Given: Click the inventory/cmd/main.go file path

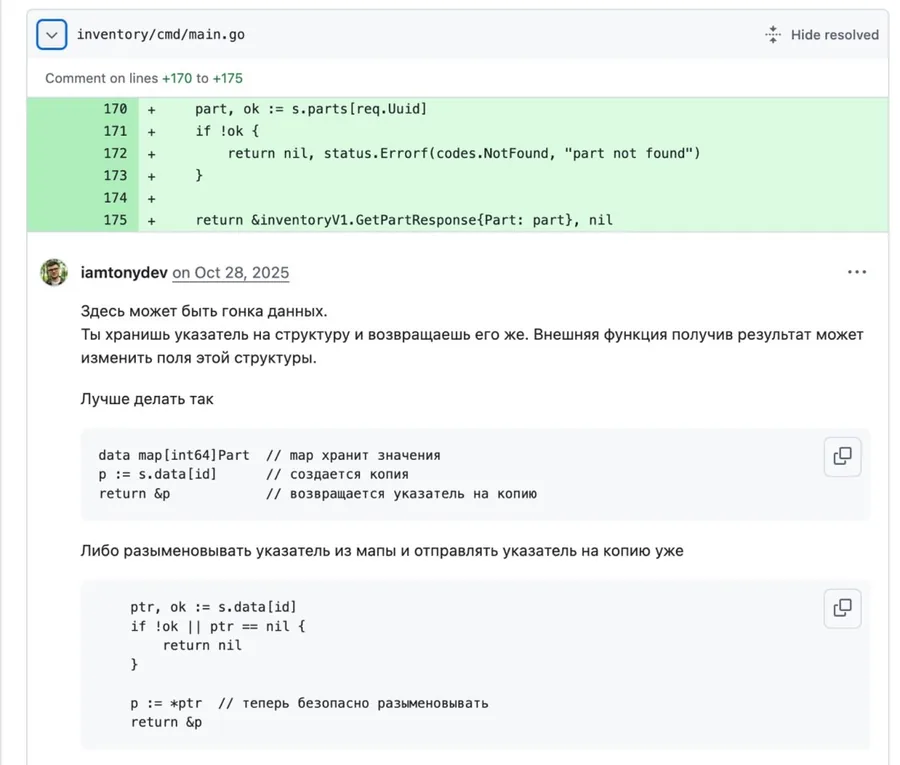Looking at the screenshot, I should tap(161, 34).
